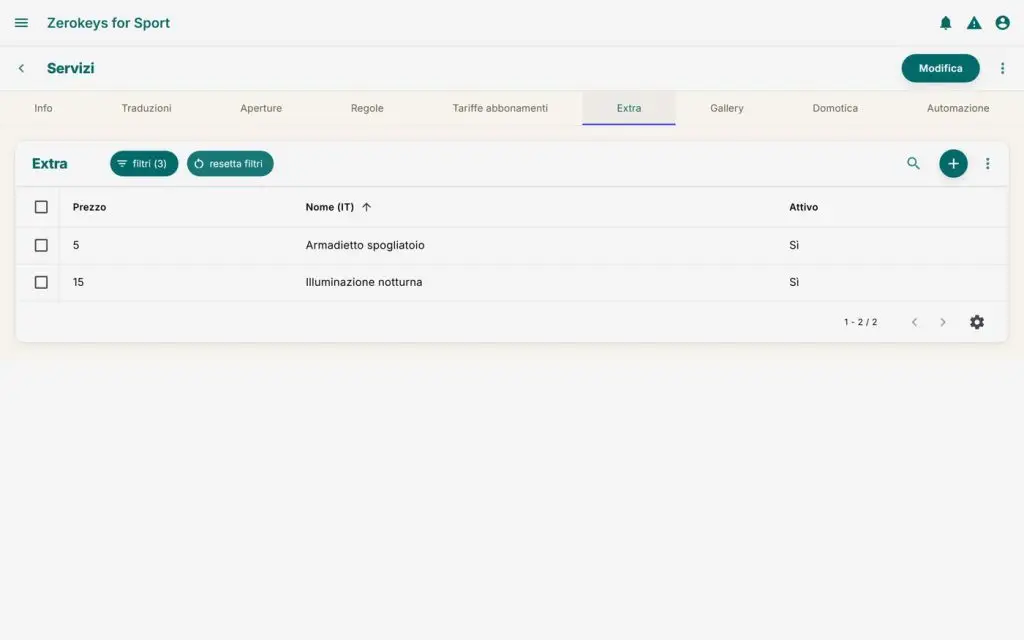Go to previous page of results
Image resolution: width=1024 pixels, height=640 pixels.
[914, 322]
